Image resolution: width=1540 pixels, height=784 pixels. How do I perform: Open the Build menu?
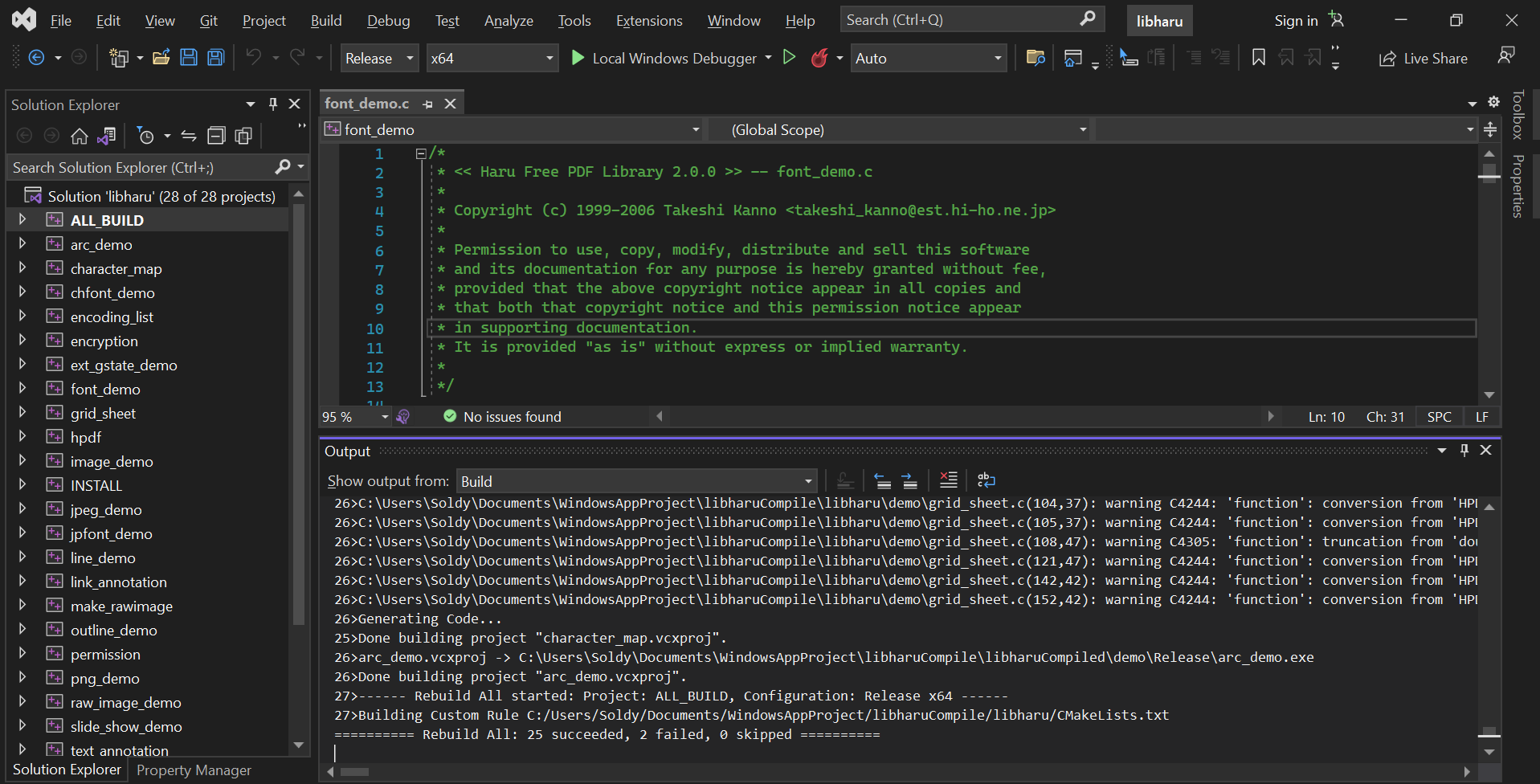click(325, 20)
